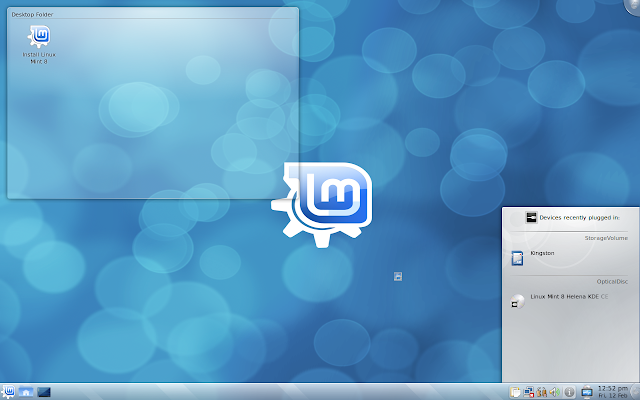Image resolution: width=640 pixels, height=400 pixels.
Task: Click the StorageVolume category label
Action: pos(606,238)
